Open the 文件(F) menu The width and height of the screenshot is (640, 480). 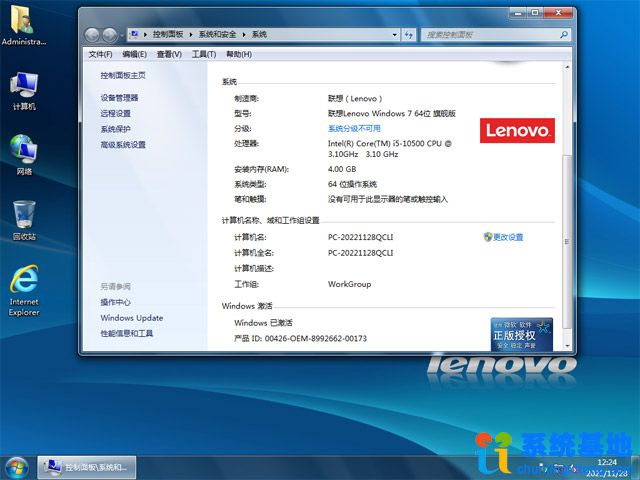tap(100, 54)
